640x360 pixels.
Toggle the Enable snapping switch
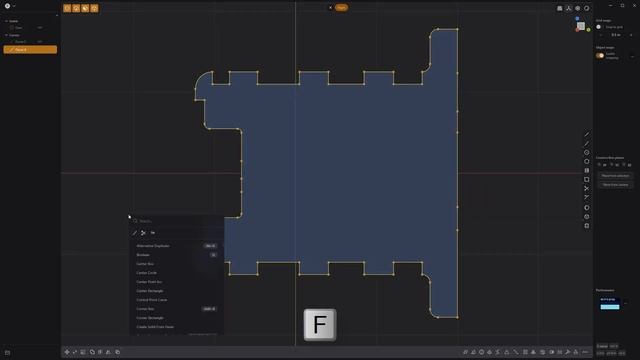(x=600, y=56)
